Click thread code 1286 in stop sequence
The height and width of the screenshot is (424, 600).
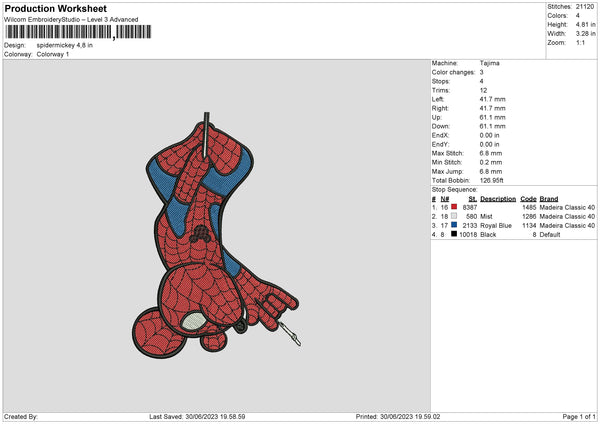point(529,217)
